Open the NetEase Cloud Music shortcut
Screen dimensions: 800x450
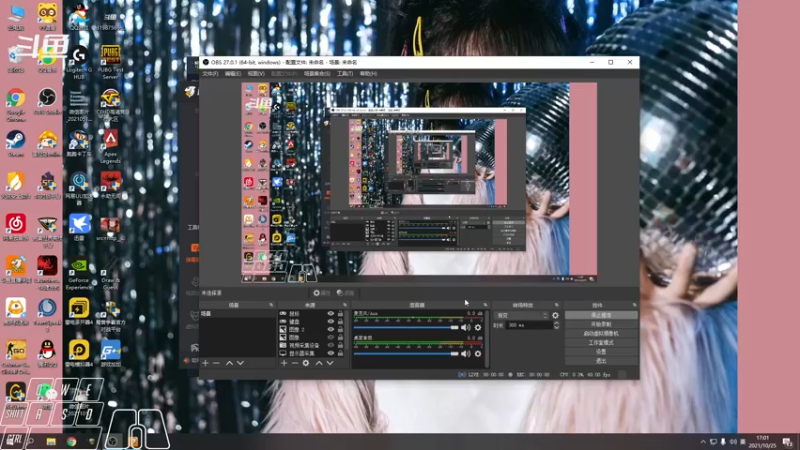[x=16, y=227]
